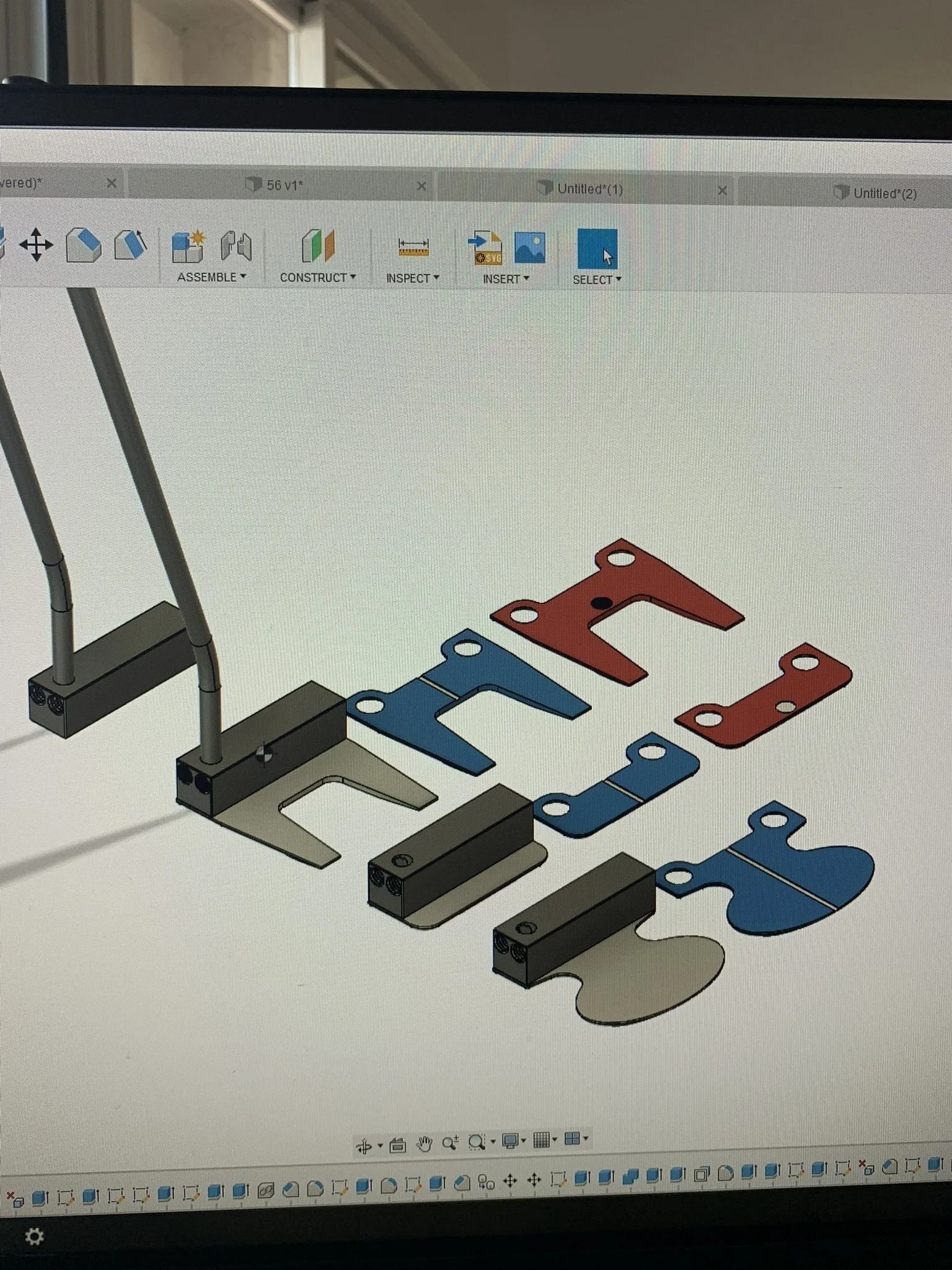The height and width of the screenshot is (1270, 952).
Task: Click the Look At icon in navigation bar
Action: tap(397, 1145)
